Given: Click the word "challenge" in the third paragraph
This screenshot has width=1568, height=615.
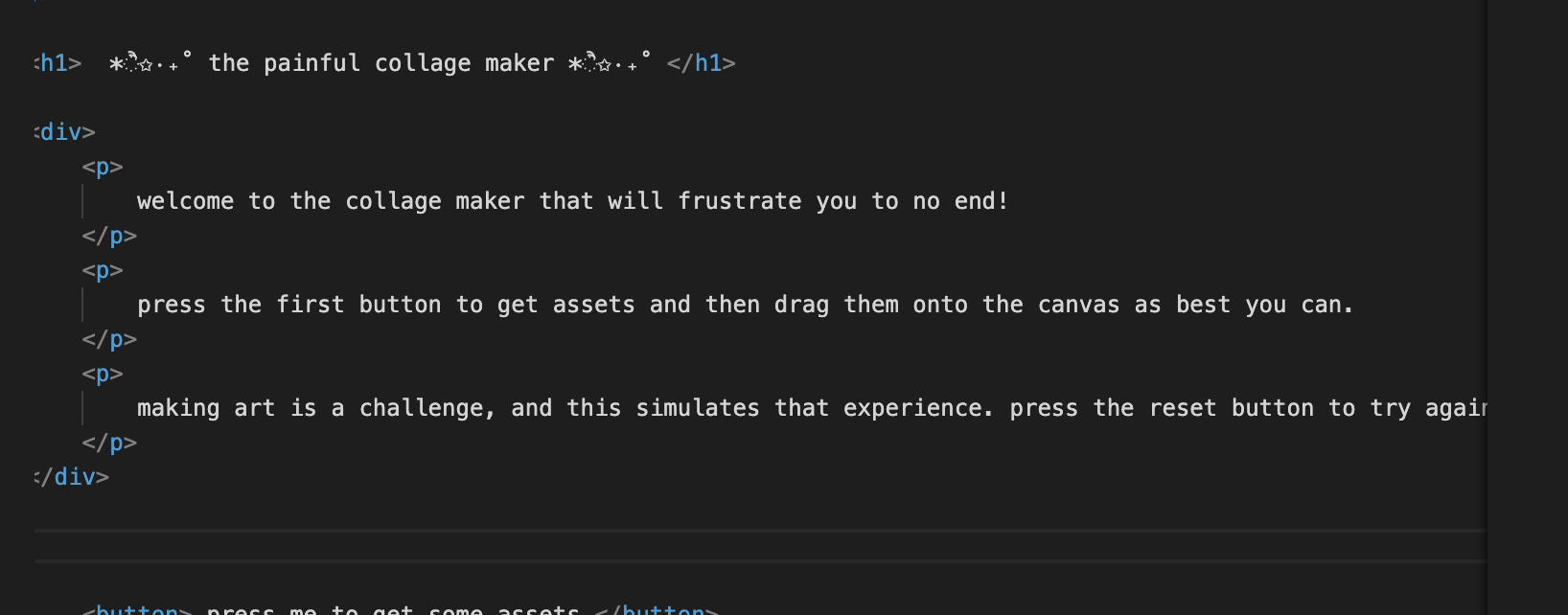Looking at the screenshot, I should point(427,408).
